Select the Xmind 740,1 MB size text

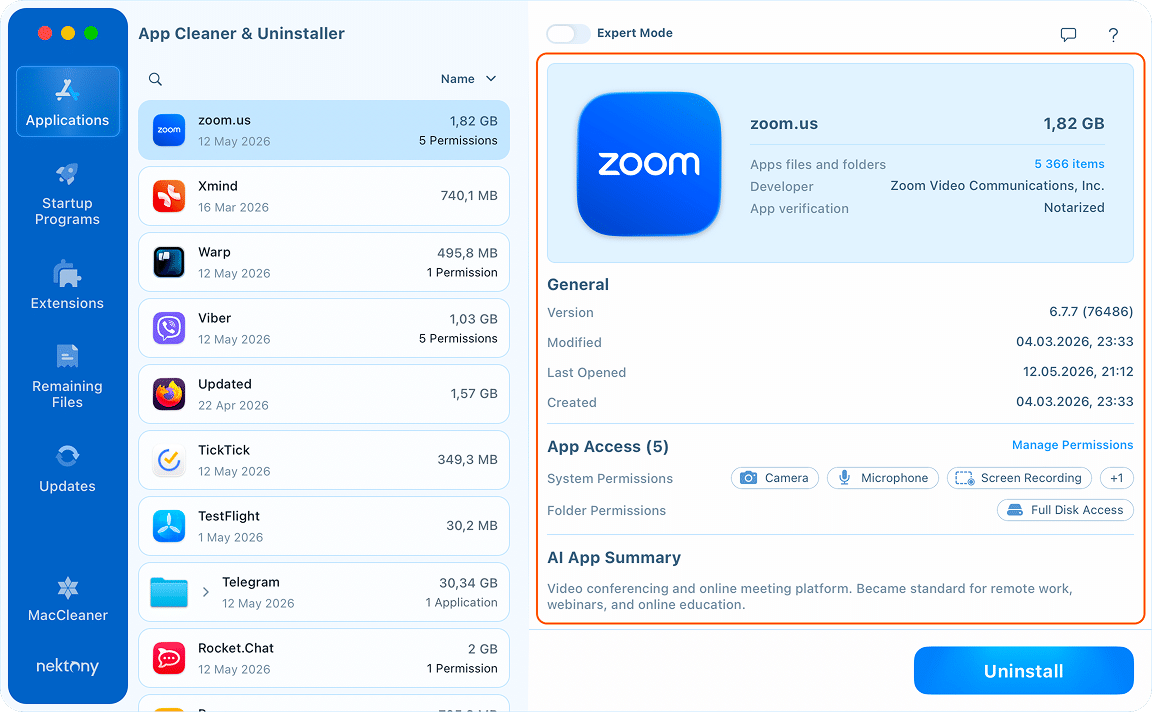point(469,196)
